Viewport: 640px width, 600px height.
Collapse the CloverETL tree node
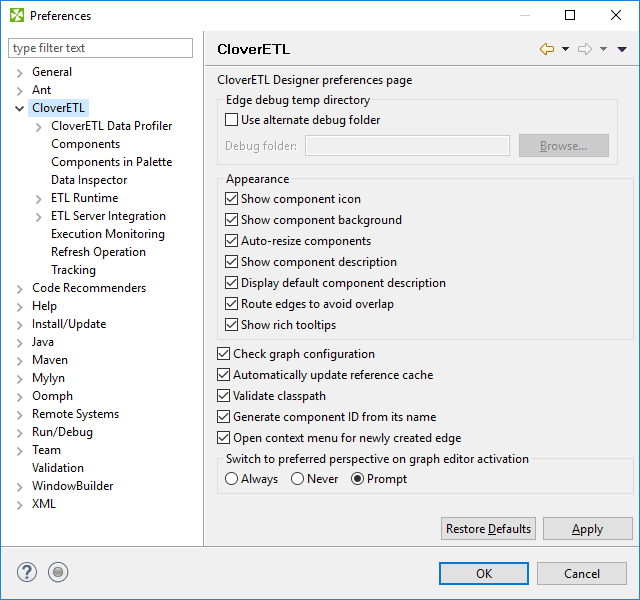tap(20, 108)
